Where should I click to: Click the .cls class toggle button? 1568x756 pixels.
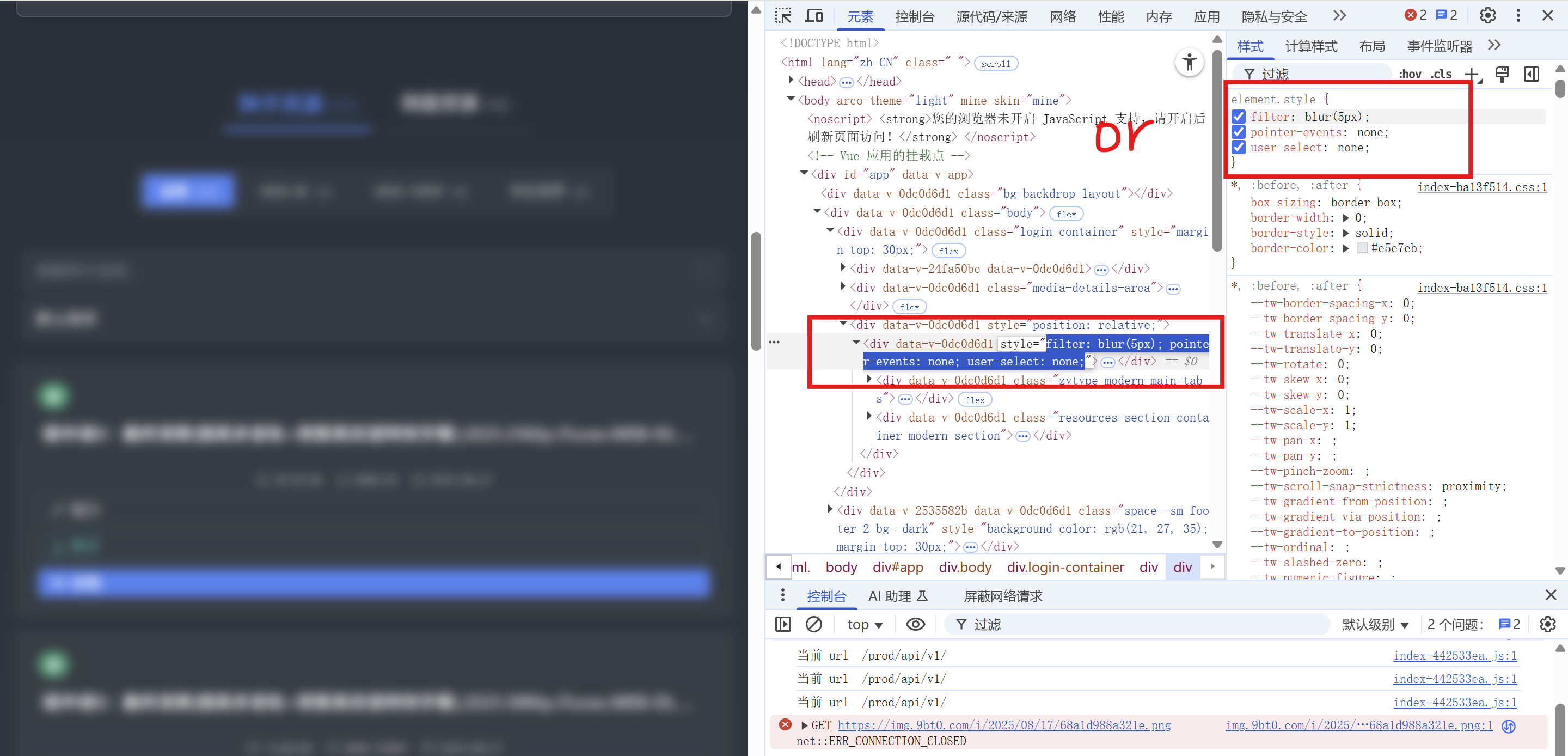coord(1441,74)
